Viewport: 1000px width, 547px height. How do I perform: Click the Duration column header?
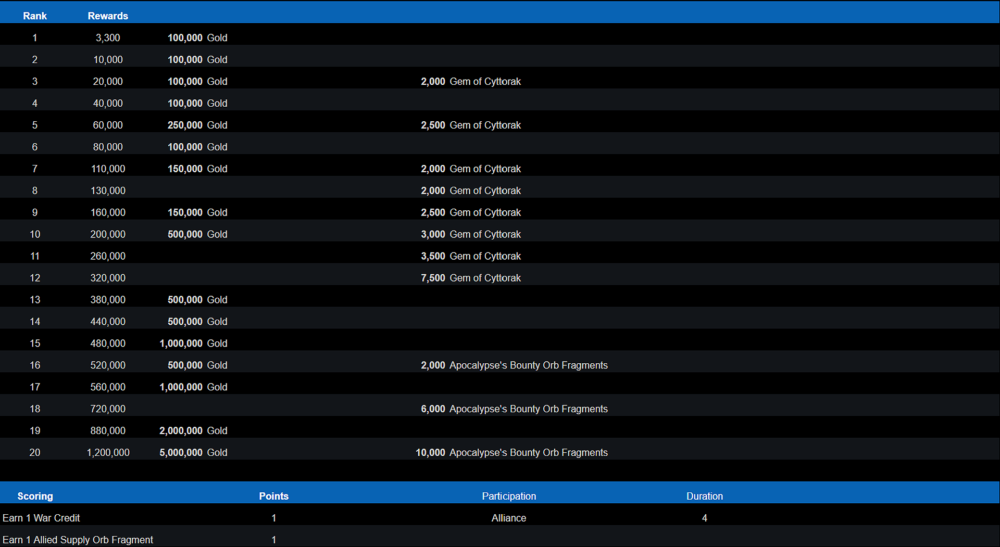click(x=704, y=496)
